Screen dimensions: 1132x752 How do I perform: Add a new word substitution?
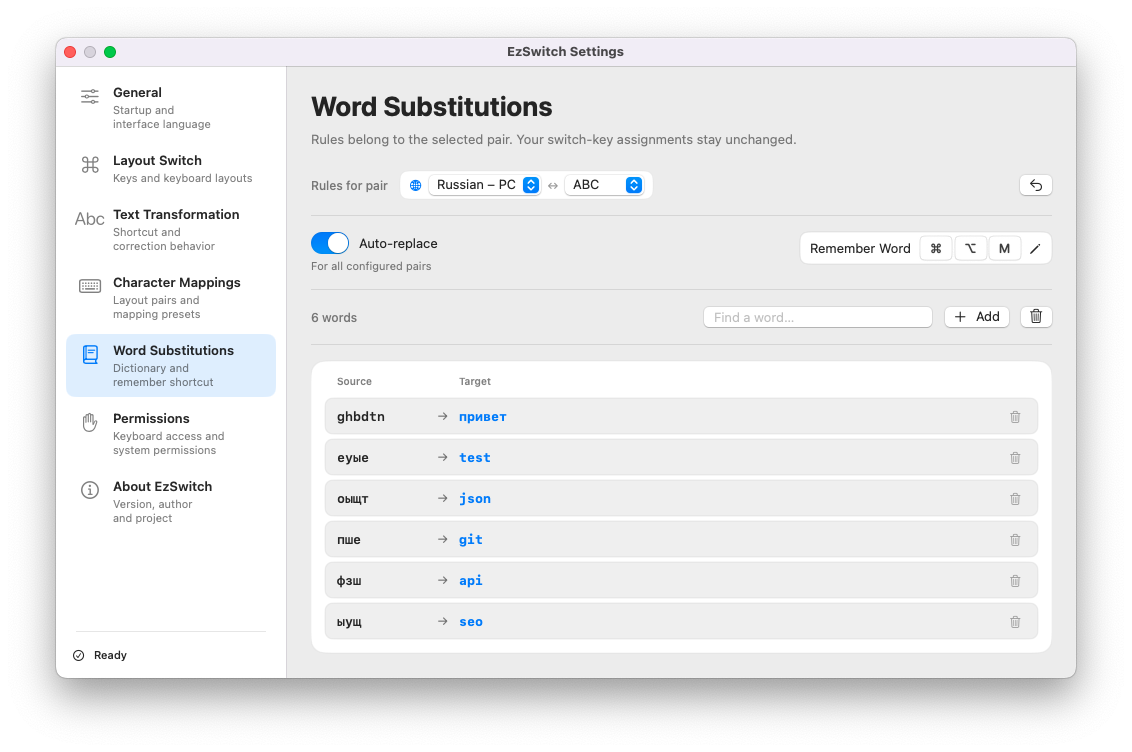click(x=977, y=317)
